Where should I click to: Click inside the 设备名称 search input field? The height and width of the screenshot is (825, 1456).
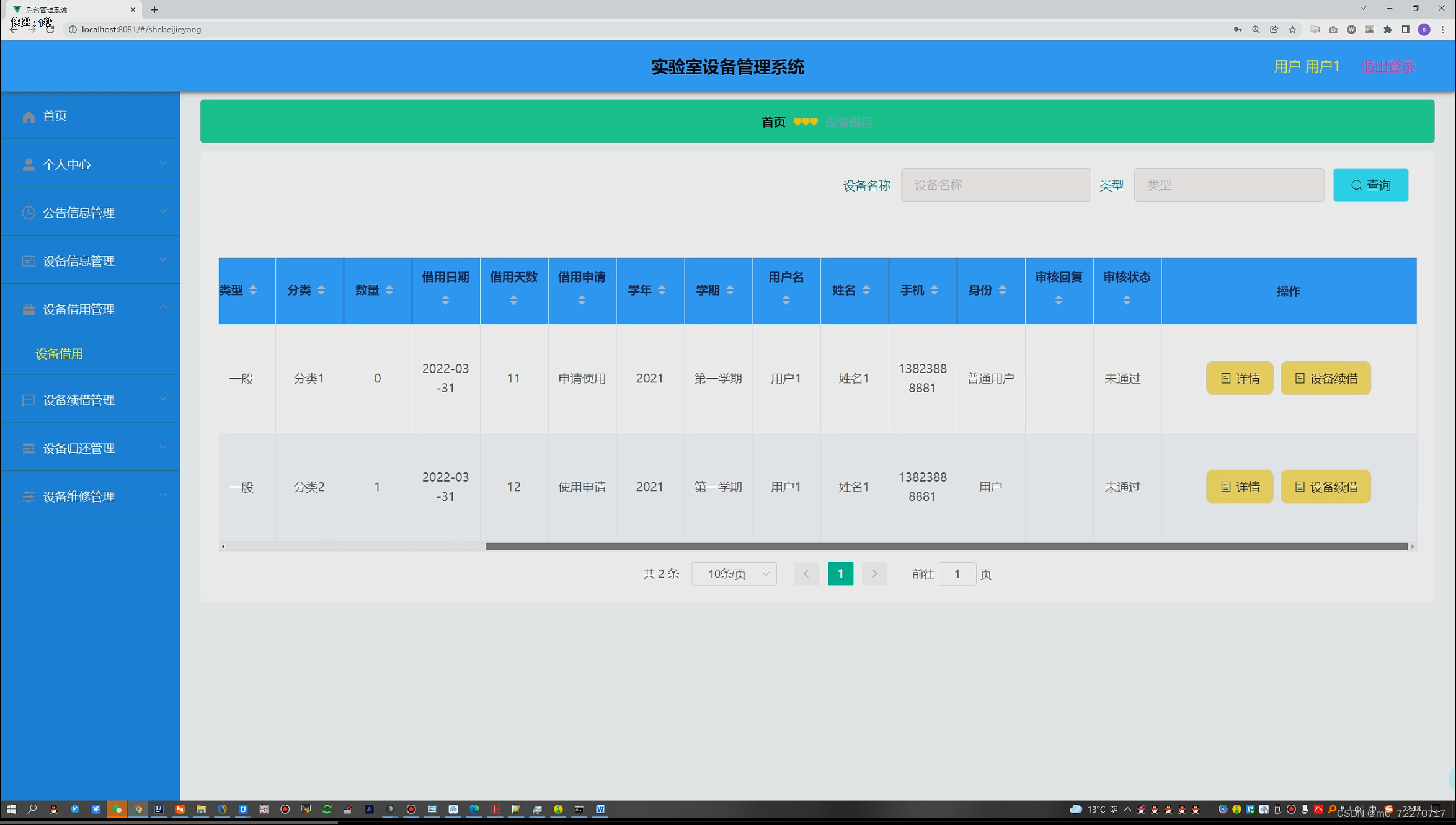[995, 185]
